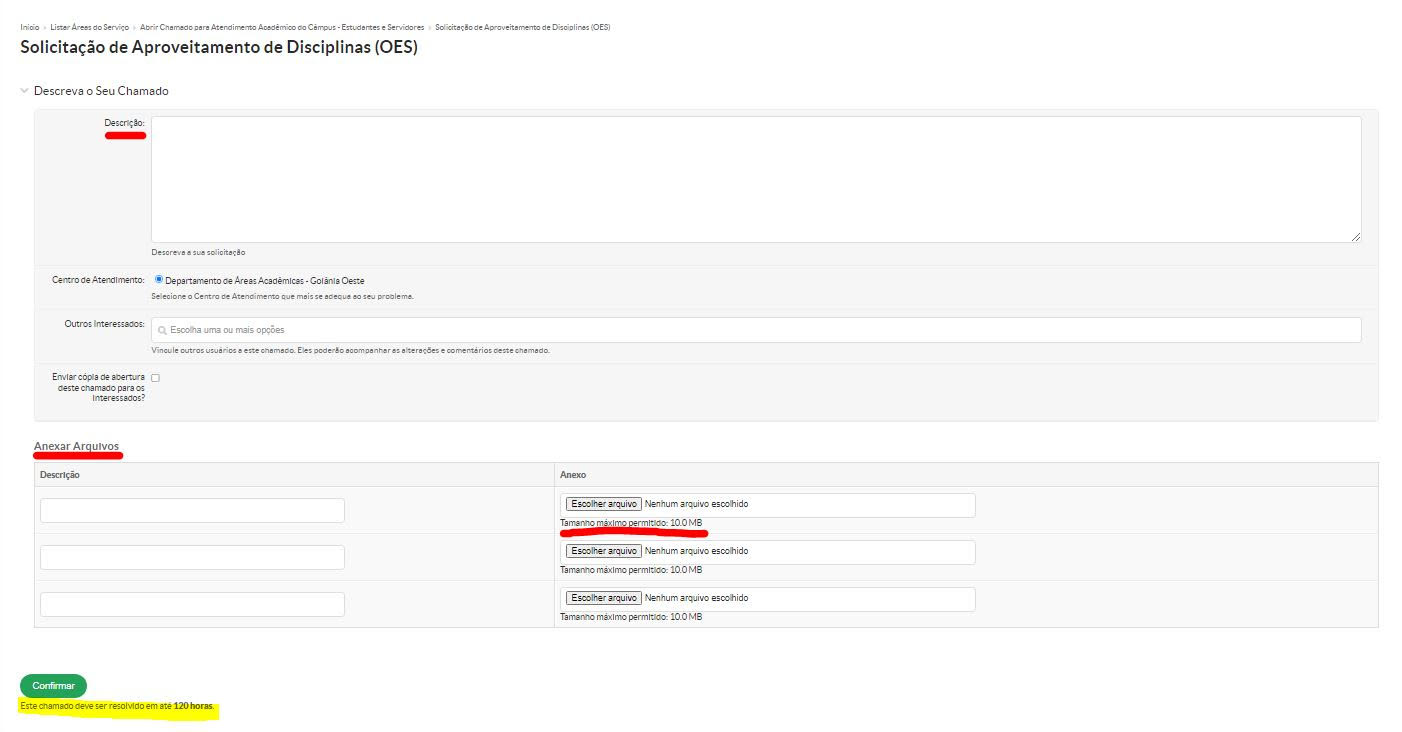The height and width of the screenshot is (732, 1402).
Task: Click inside the large Descrição text area
Action: (x=755, y=179)
